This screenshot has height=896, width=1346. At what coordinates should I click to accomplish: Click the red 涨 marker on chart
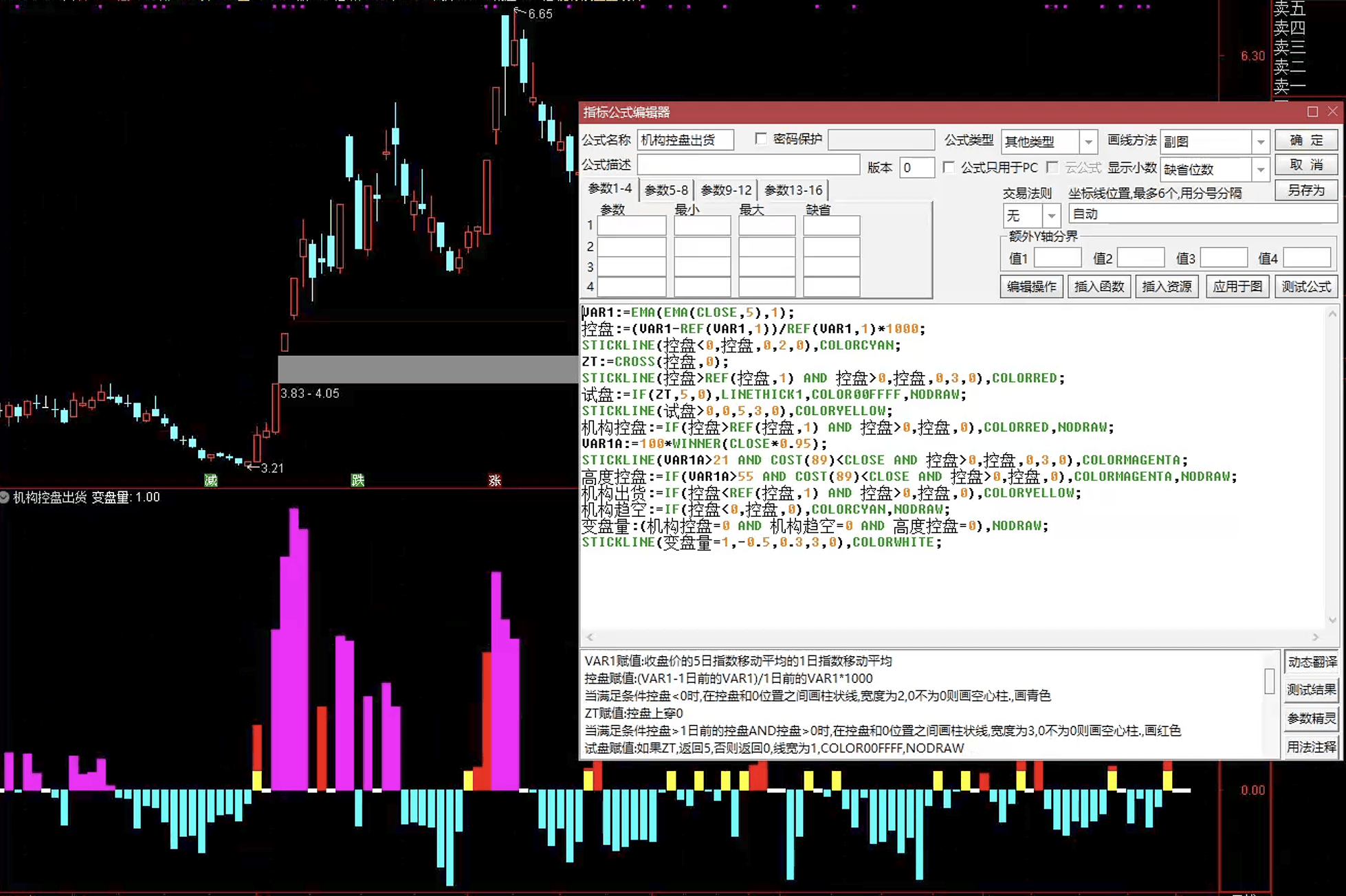pos(494,480)
